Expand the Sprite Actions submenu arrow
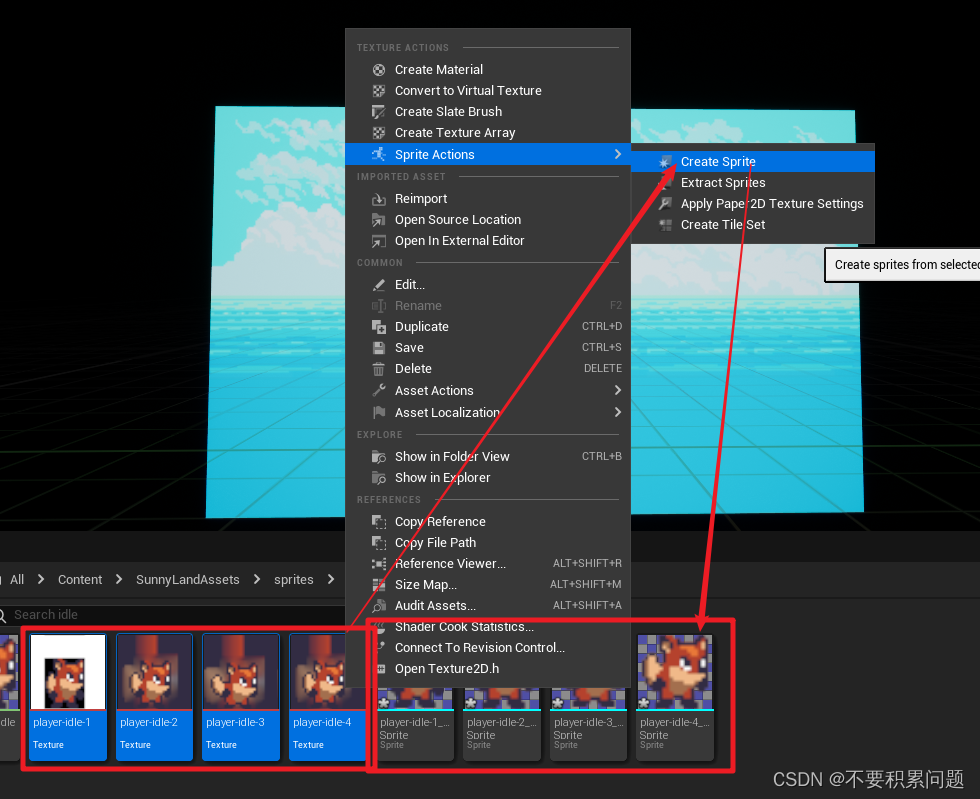Screen dimensions: 980x799 click(x=618, y=154)
